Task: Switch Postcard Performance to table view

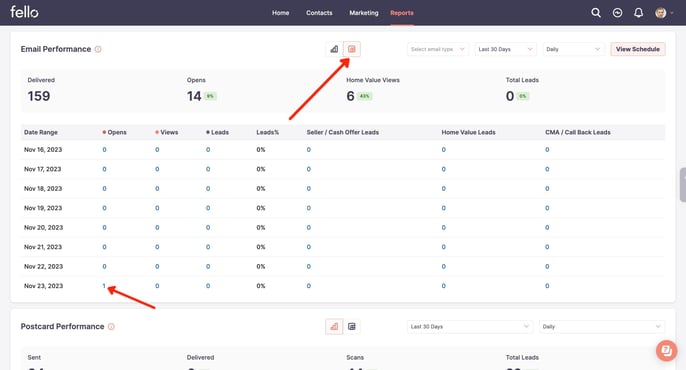Action: (352, 326)
